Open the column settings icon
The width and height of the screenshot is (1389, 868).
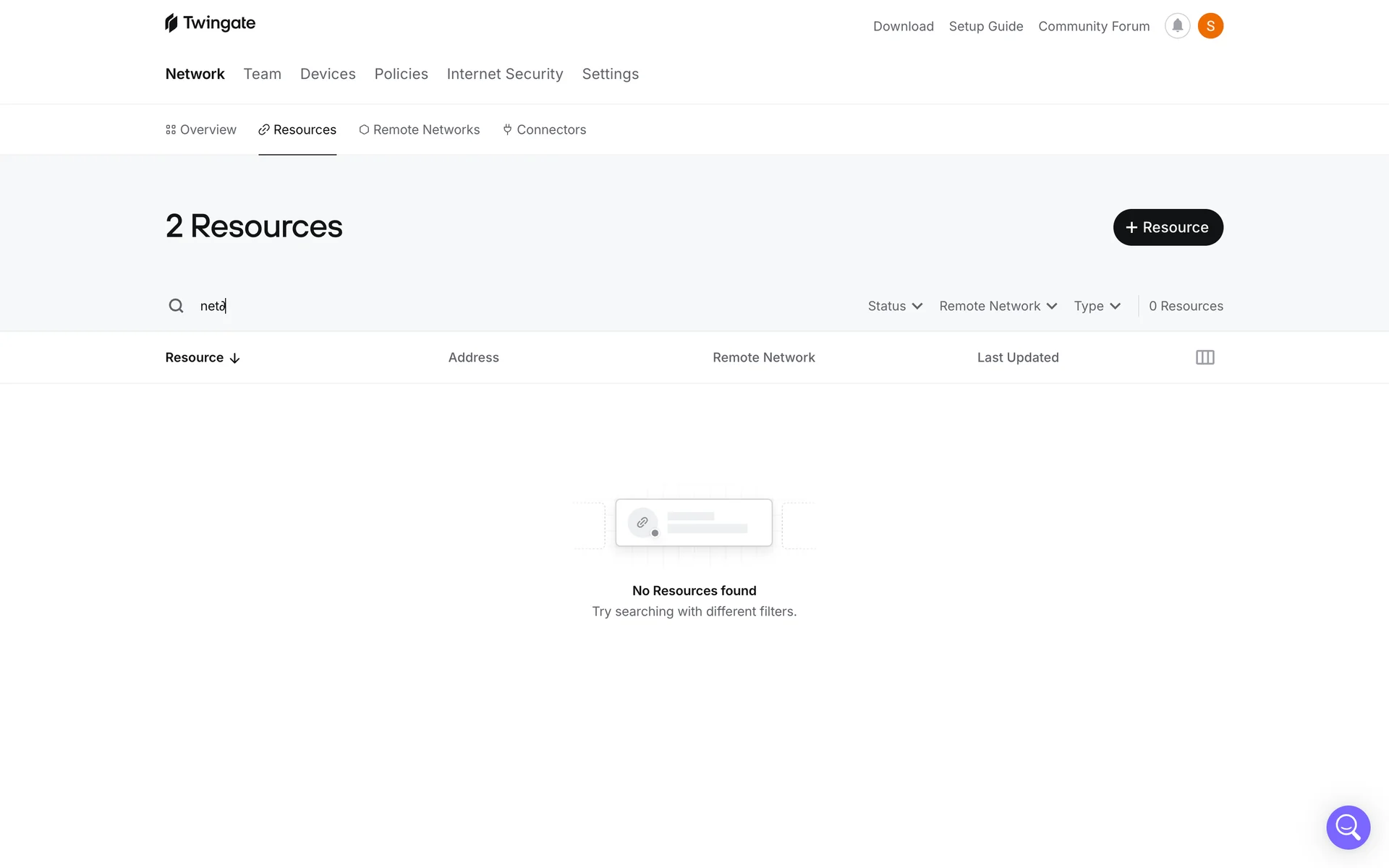tap(1205, 357)
